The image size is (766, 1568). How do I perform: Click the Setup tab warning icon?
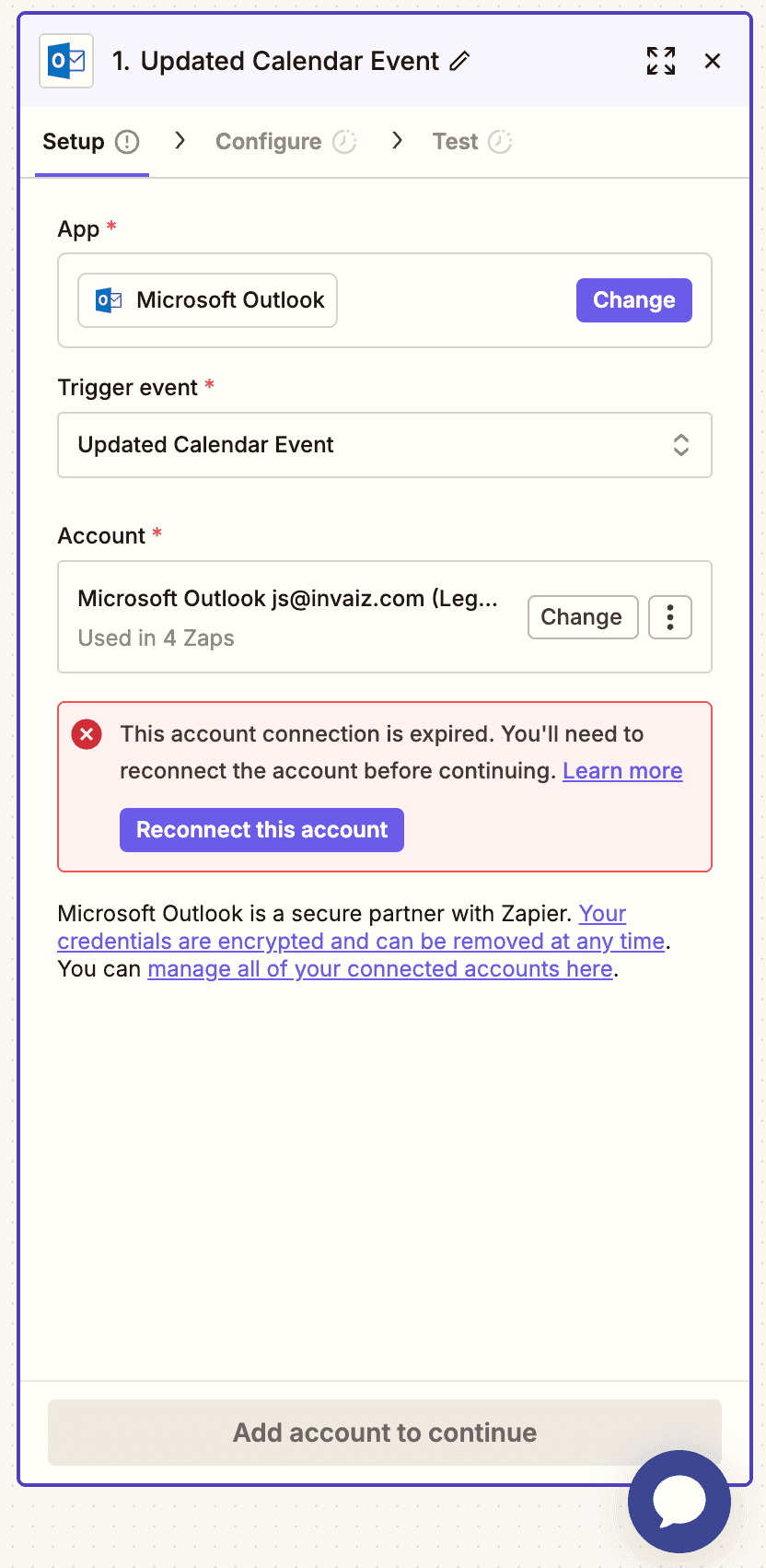(127, 142)
